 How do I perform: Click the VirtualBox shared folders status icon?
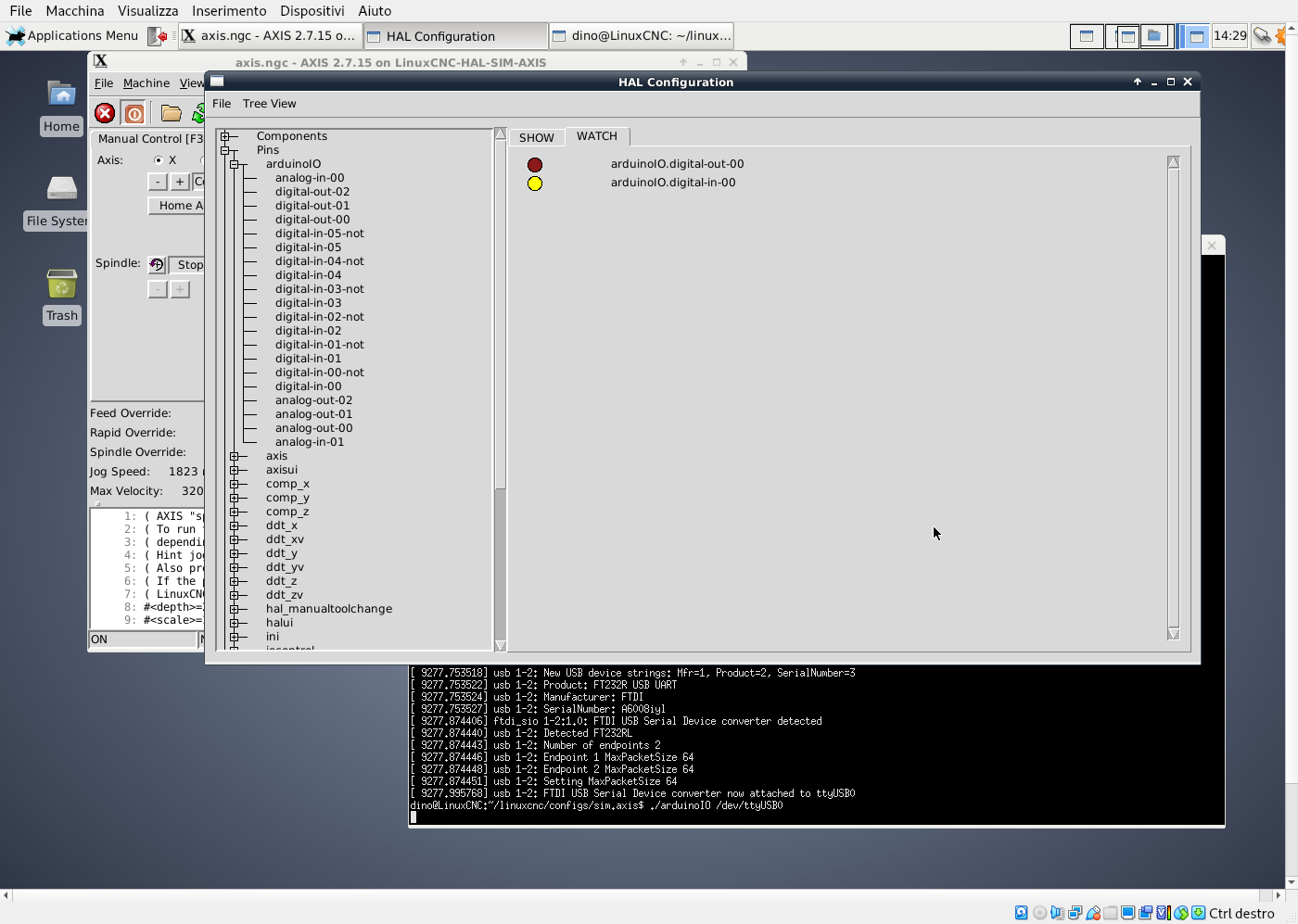1110,913
